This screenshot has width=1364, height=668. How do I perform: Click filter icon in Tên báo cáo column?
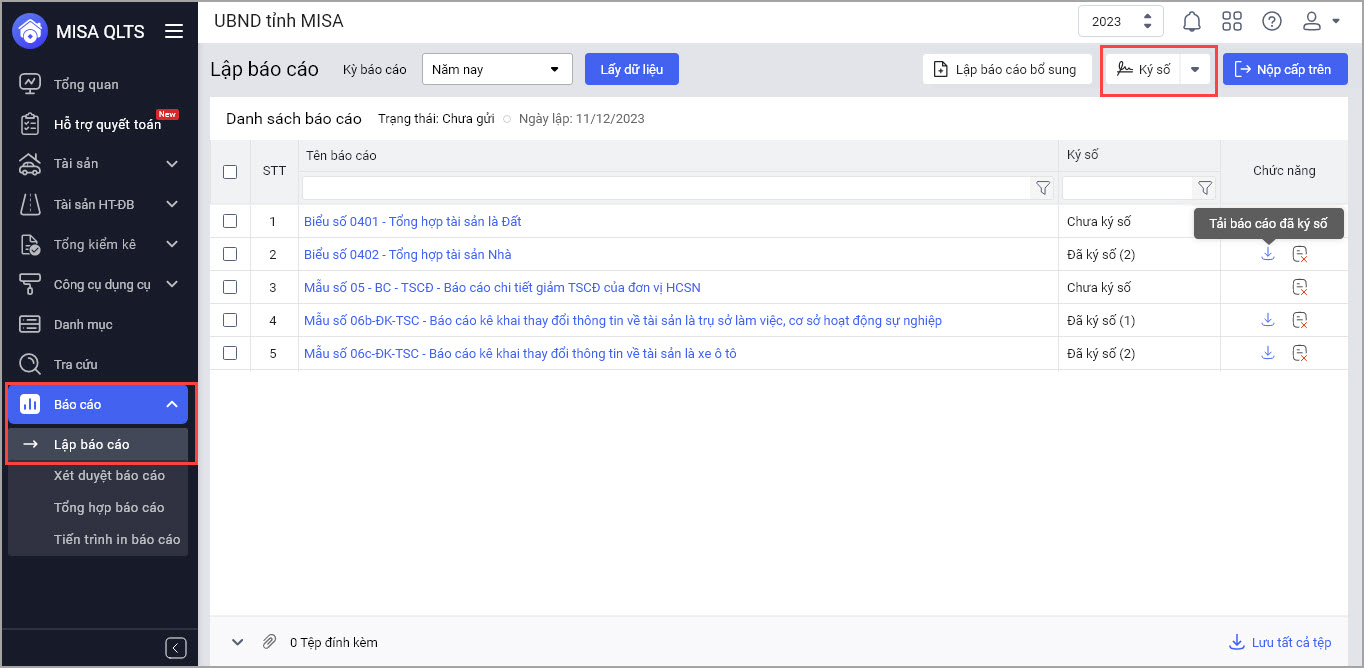[x=1043, y=188]
